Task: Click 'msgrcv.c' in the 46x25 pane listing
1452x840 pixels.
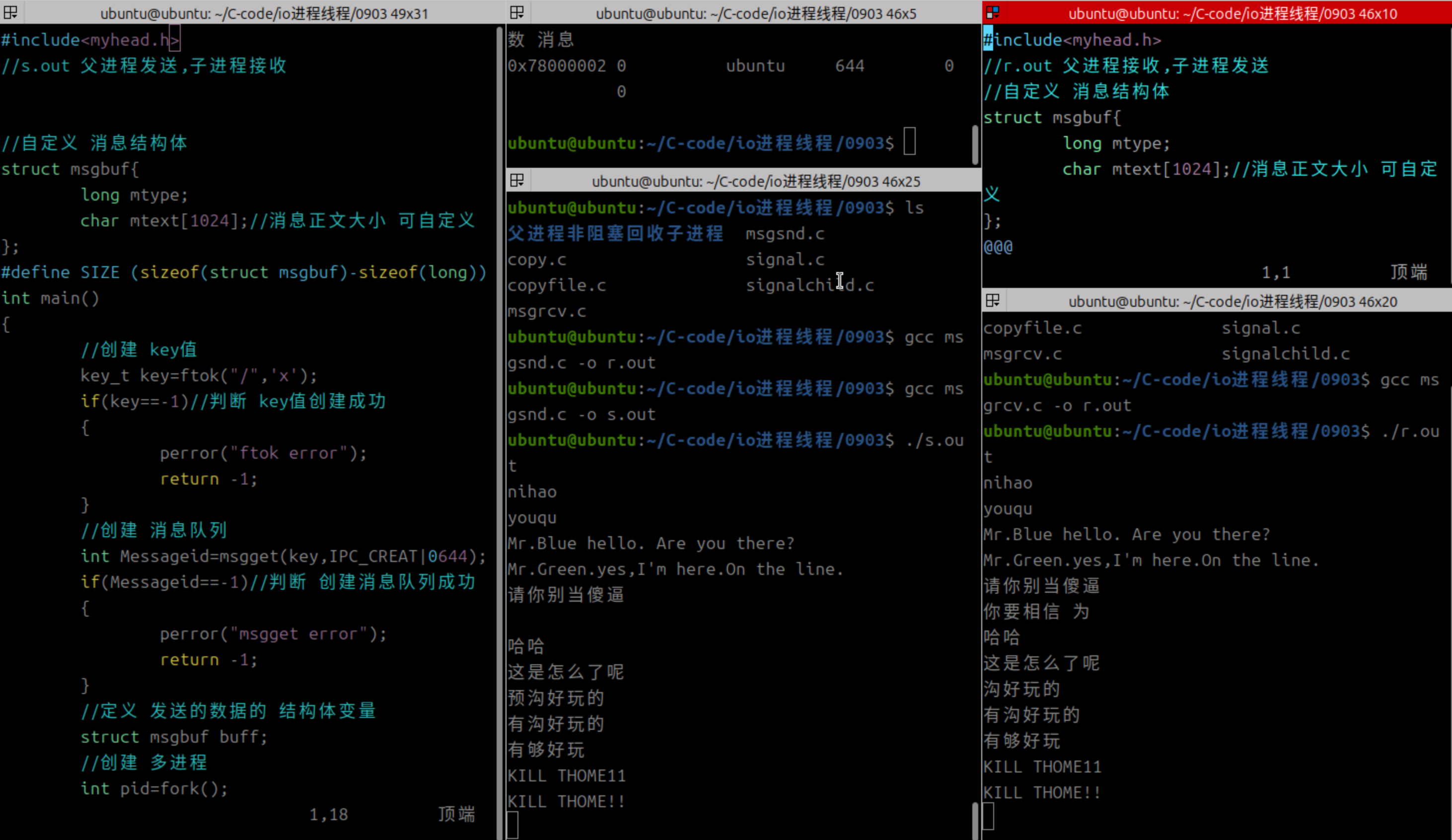Action: click(x=547, y=311)
